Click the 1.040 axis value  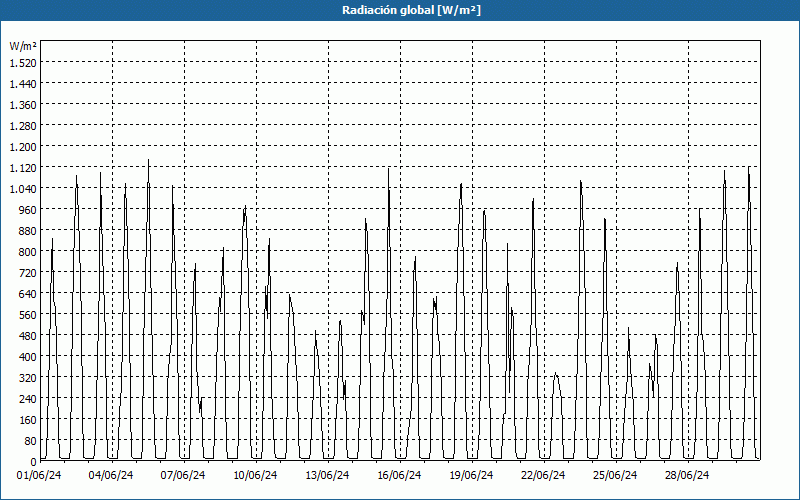click(23, 189)
